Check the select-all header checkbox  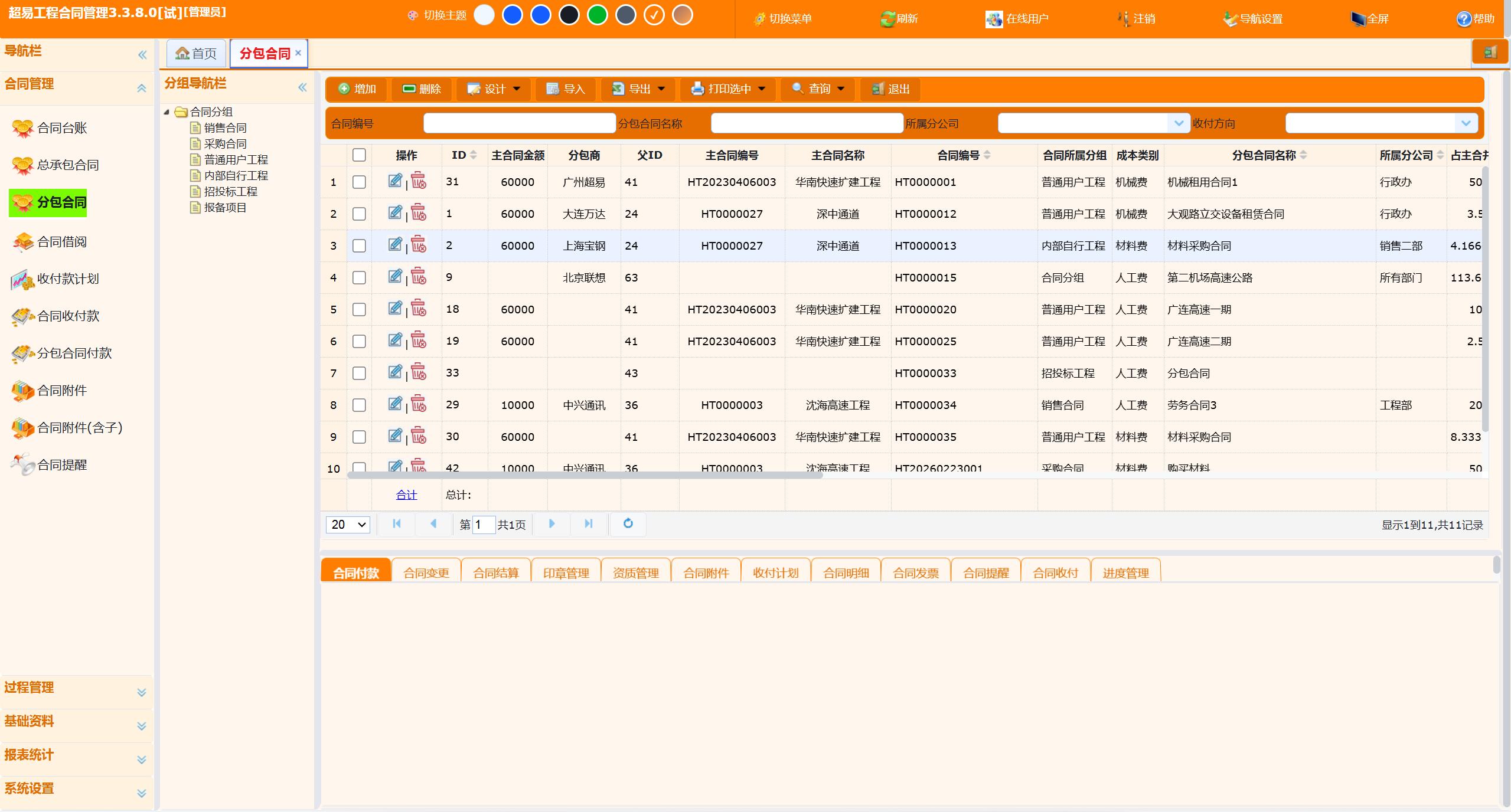coord(359,155)
